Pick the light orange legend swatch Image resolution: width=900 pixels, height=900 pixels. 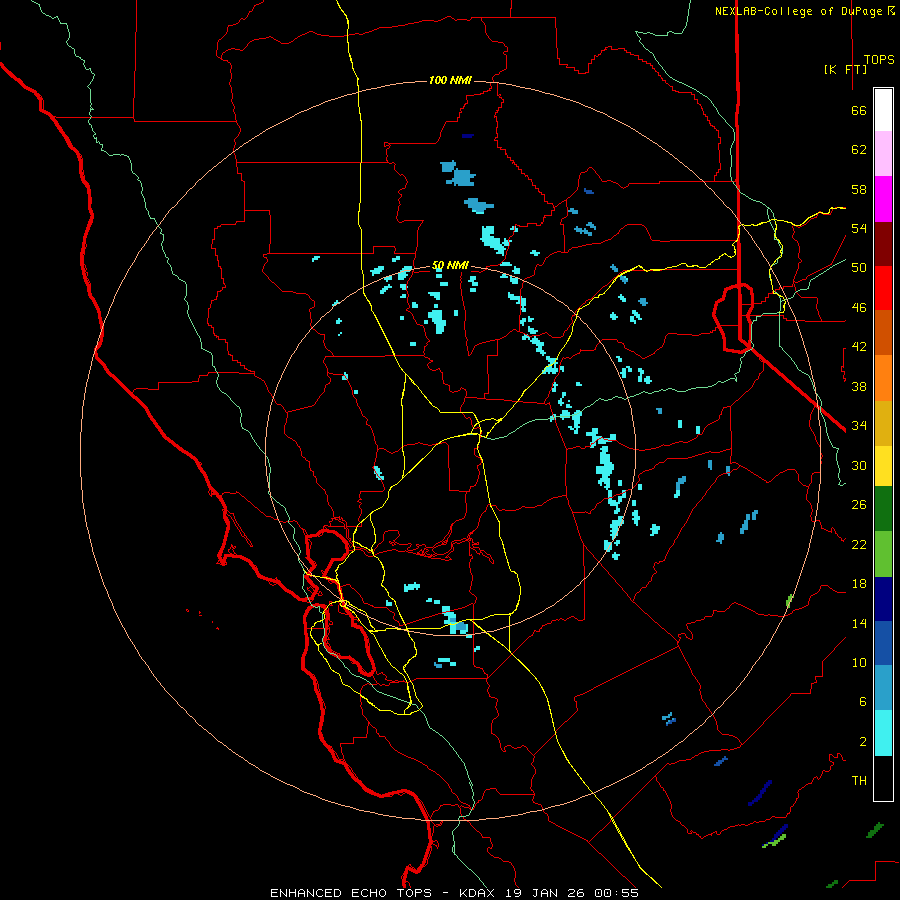click(883, 378)
